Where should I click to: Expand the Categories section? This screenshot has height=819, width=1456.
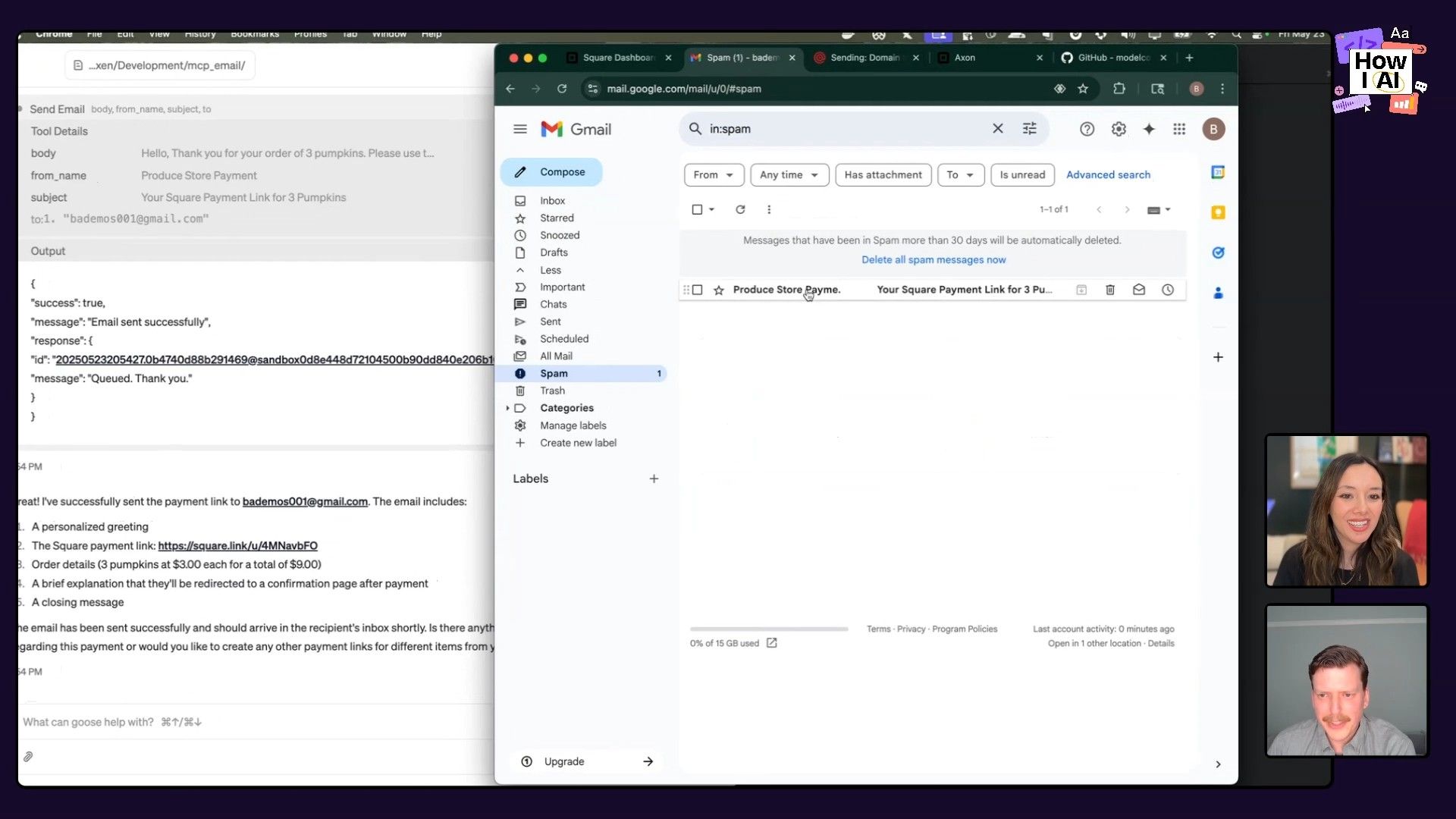tap(507, 408)
